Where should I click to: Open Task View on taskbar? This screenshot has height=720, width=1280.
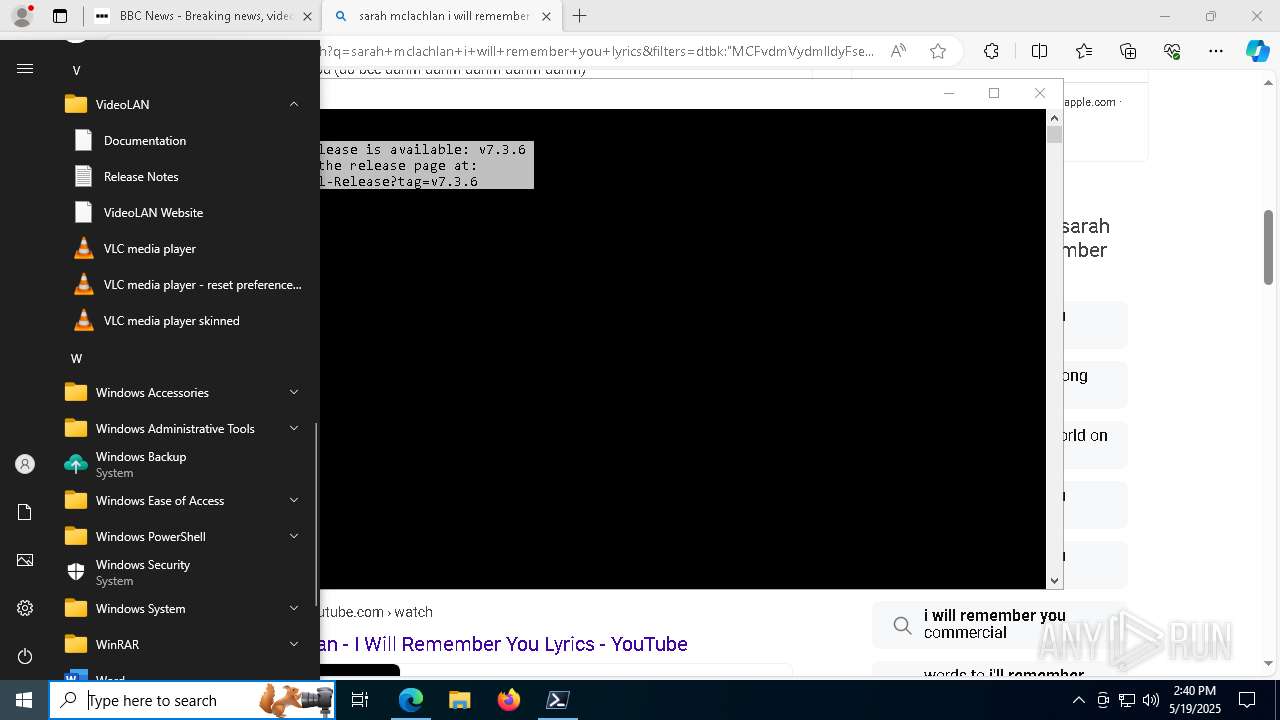tap(360, 700)
